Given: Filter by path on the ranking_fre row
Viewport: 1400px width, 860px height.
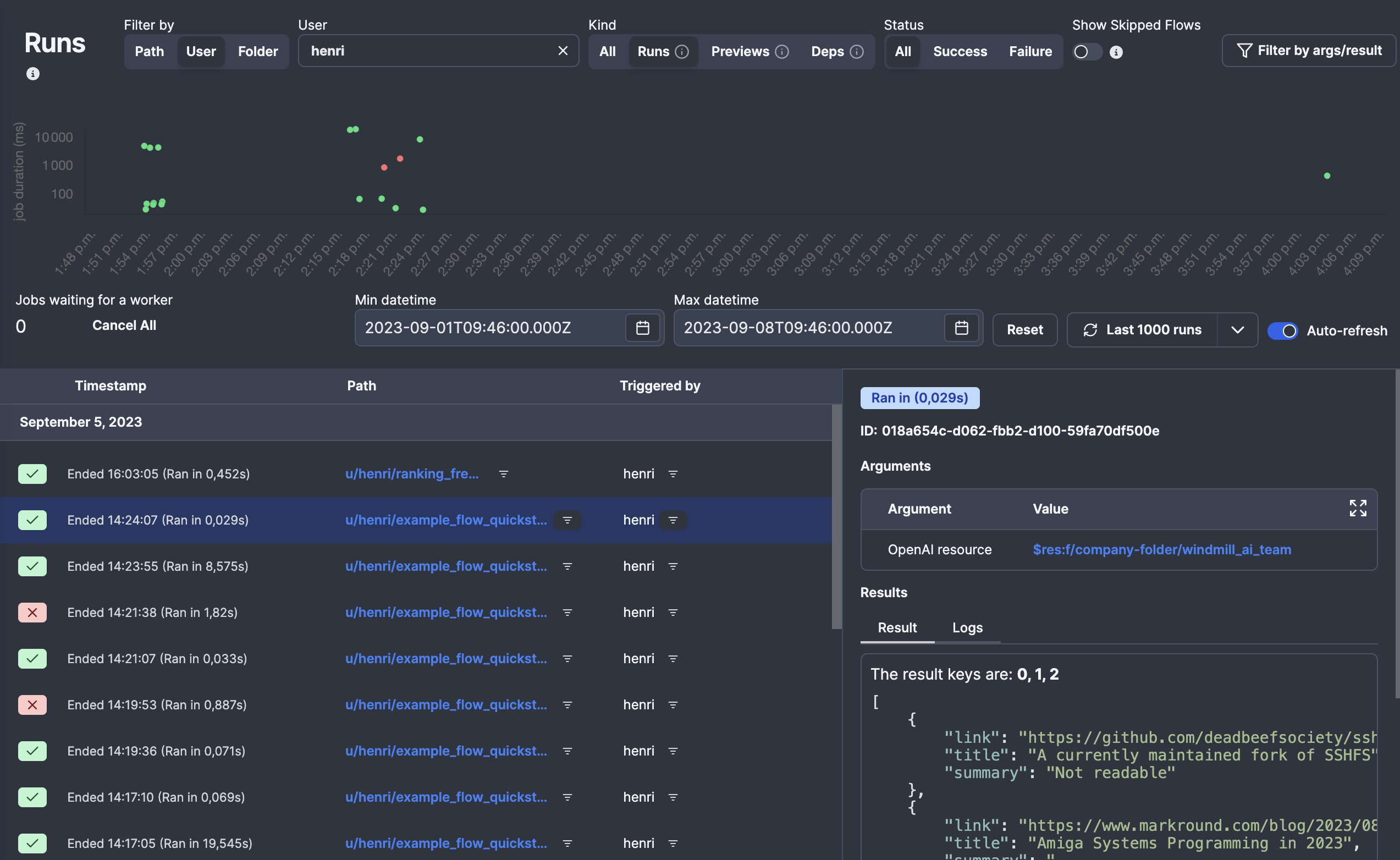Looking at the screenshot, I should pos(503,474).
